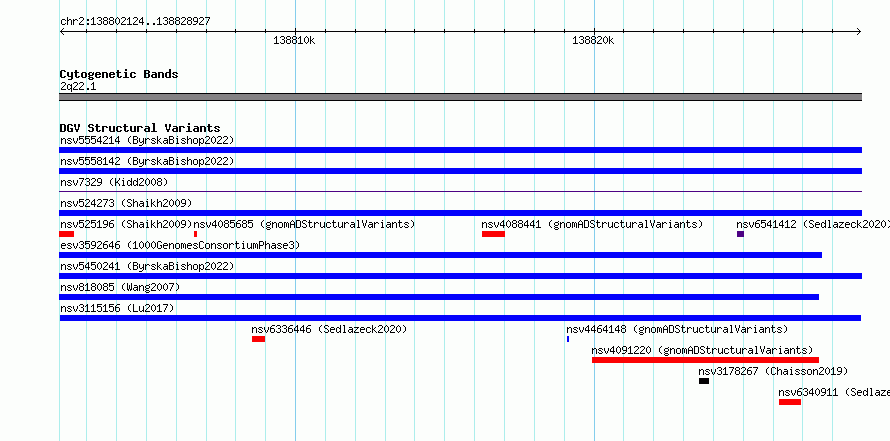Image resolution: width=890 pixels, height=441 pixels.
Task: Open the nsv3178267 (Chaisson2019) label
Action: coord(773,371)
